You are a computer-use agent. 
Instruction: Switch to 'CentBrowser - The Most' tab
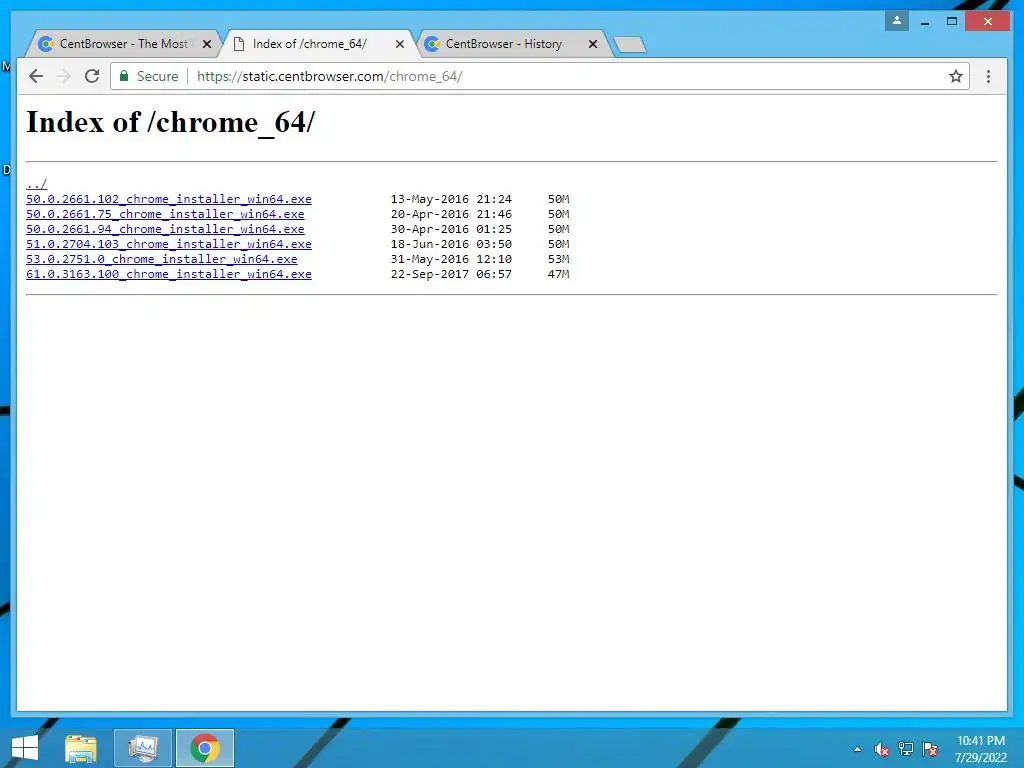(x=123, y=44)
